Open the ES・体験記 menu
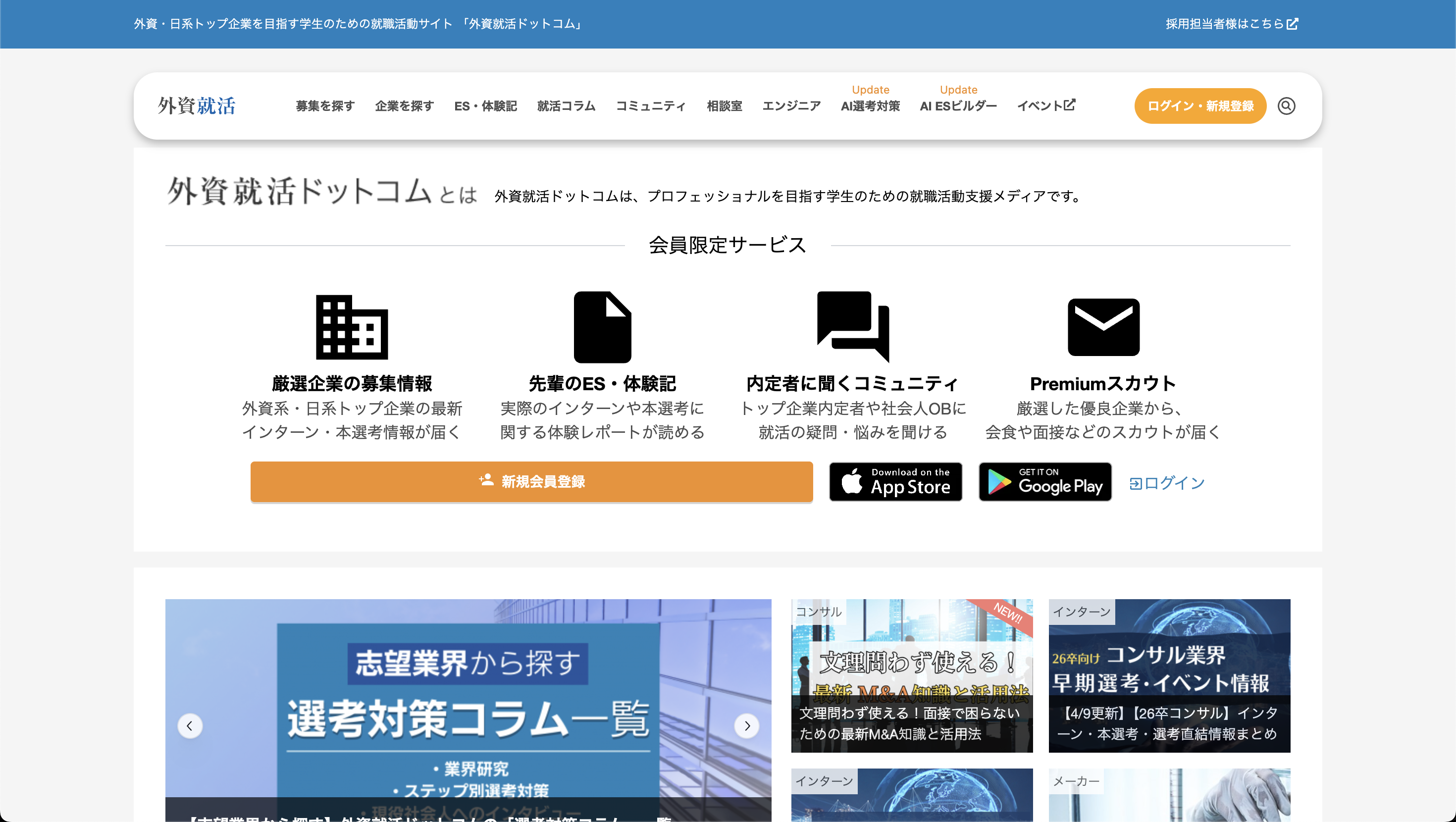1456x822 pixels. pyautogui.click(x=485, y=105)
